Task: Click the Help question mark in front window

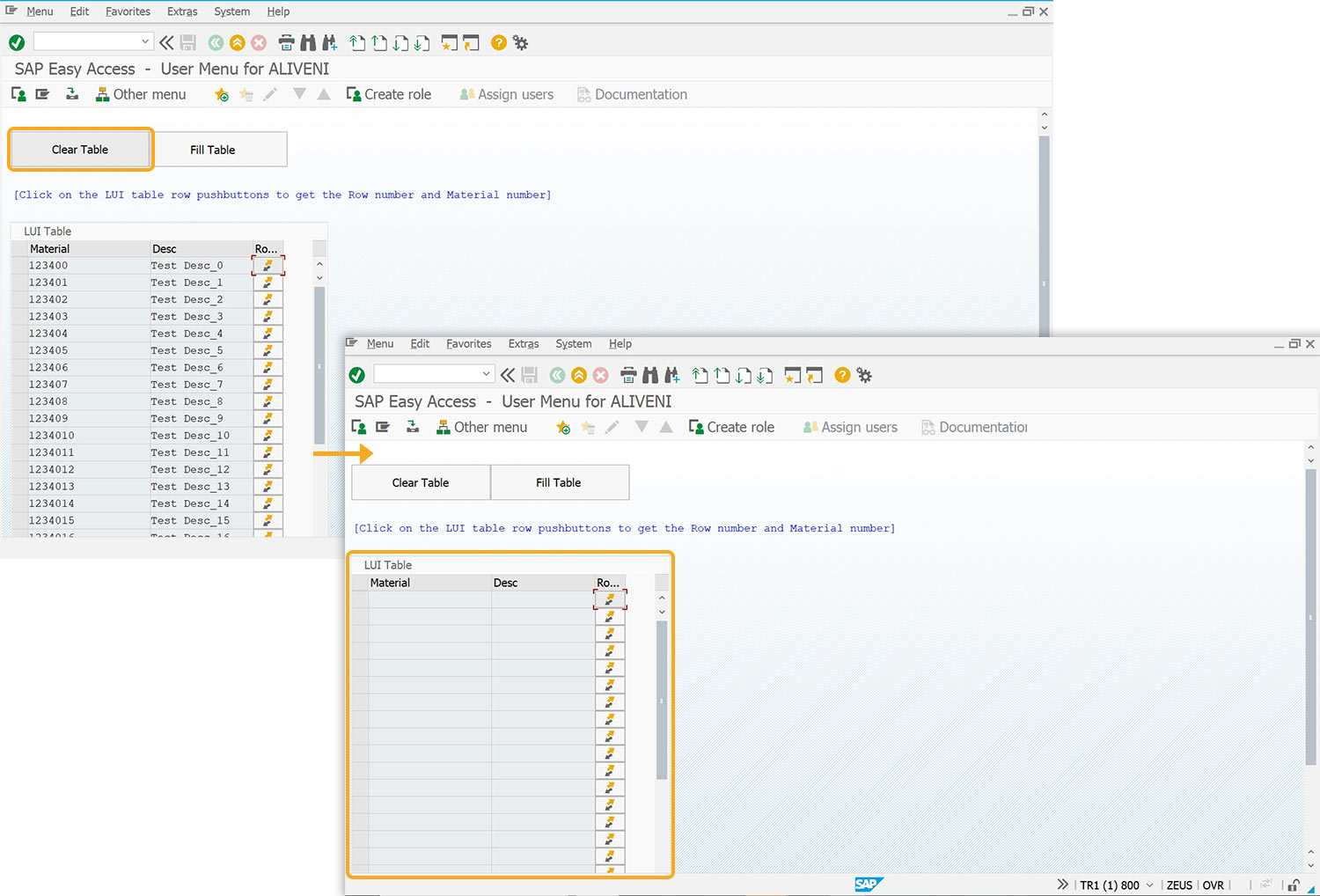Action: click(x=842, y=375)
